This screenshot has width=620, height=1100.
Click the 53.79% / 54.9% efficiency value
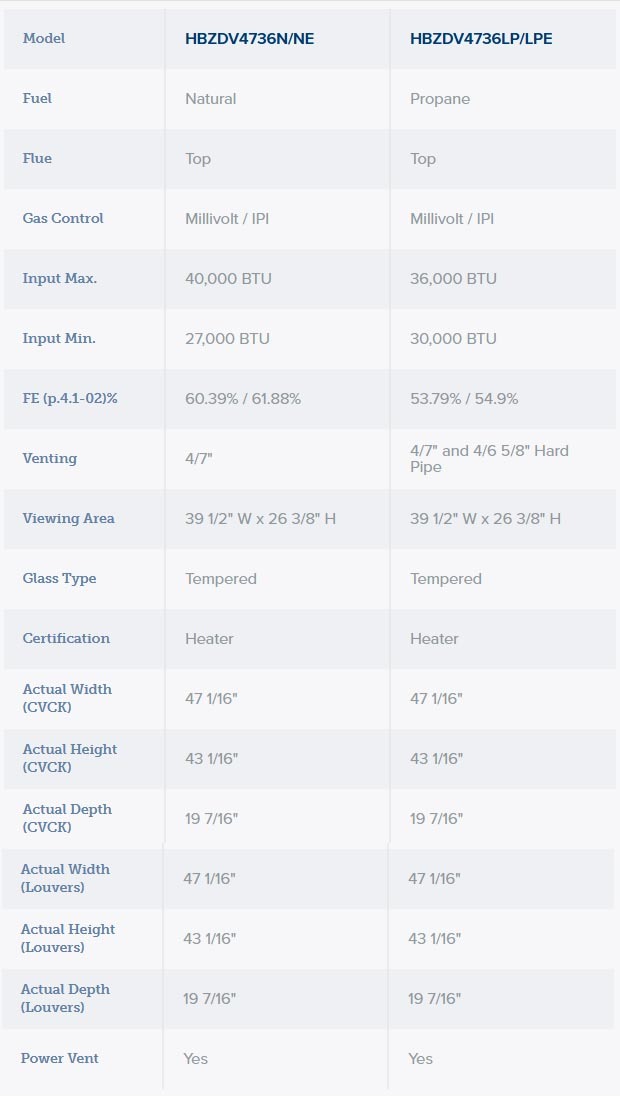click(x=464, y=398)
